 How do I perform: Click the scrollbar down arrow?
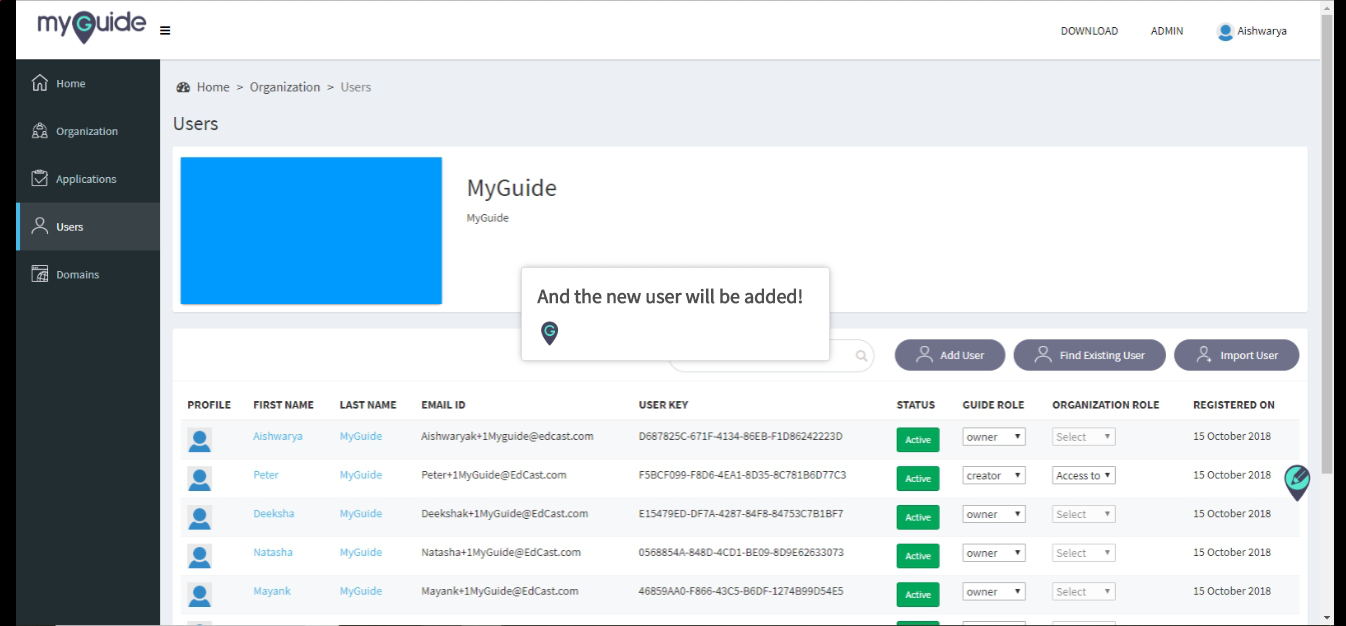click(x=1328, y=618)
